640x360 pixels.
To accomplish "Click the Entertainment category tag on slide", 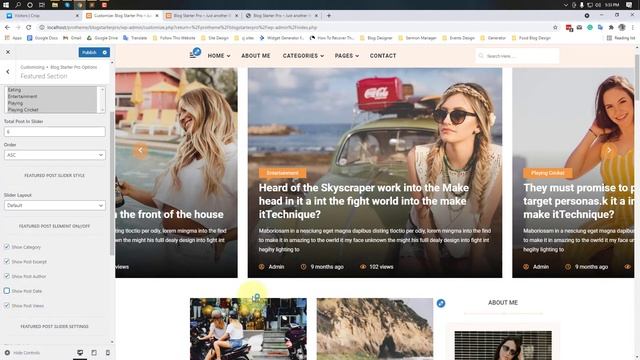I will (282, 173).
